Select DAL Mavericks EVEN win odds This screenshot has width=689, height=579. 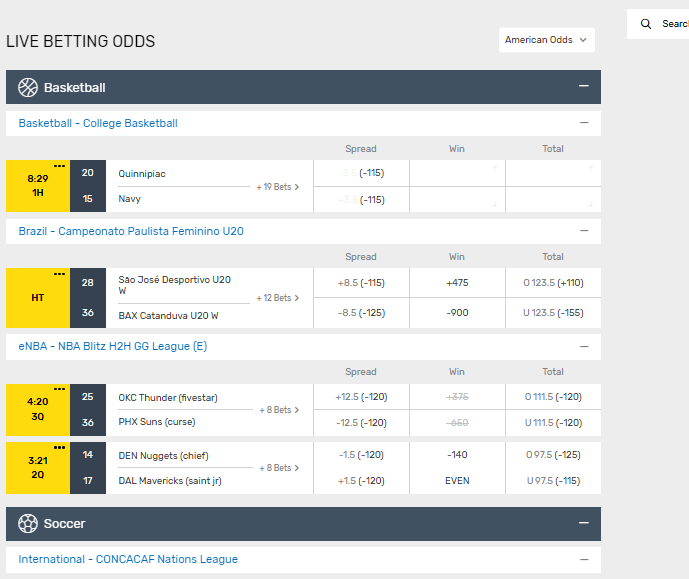coord(456,481)
